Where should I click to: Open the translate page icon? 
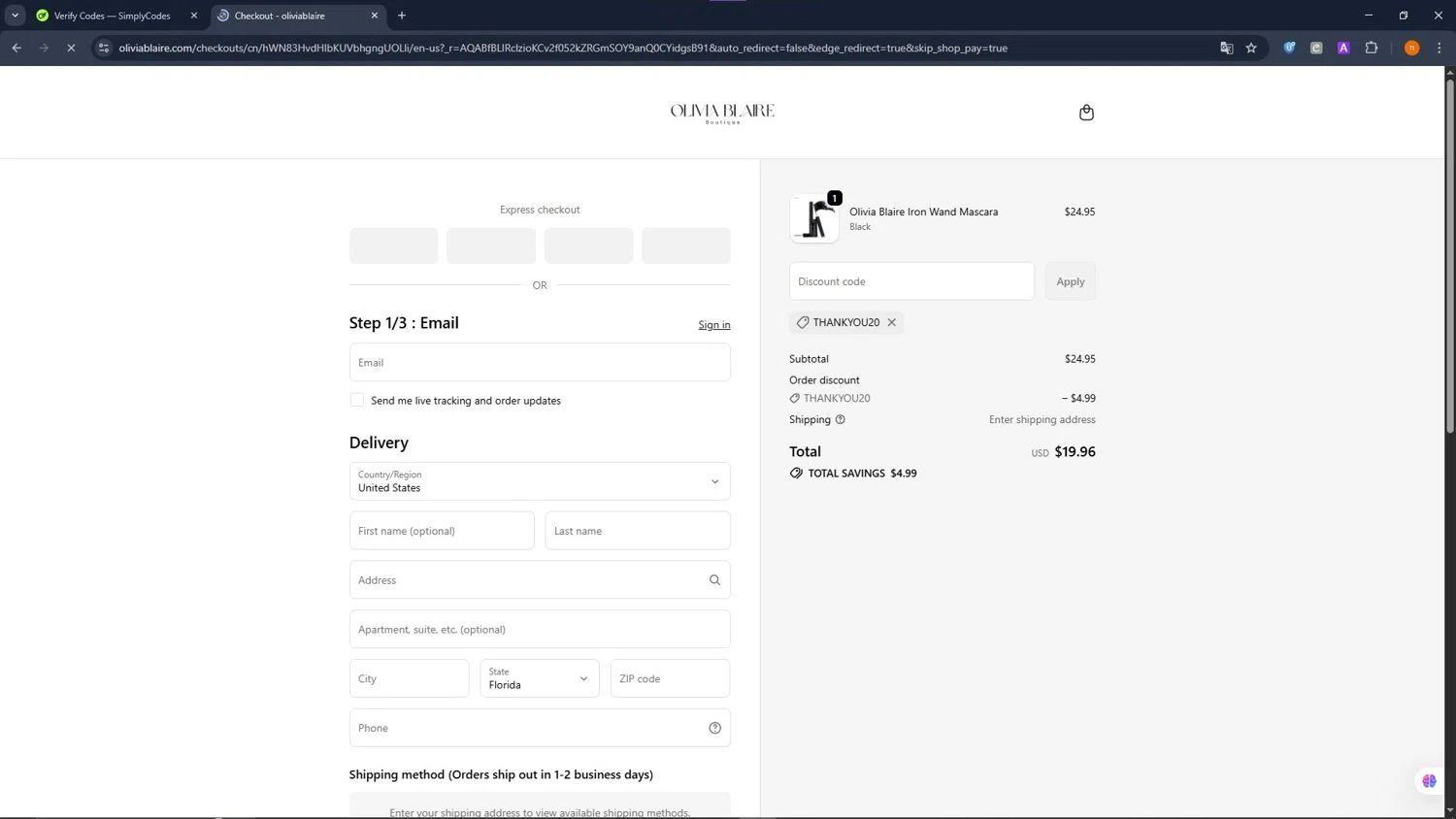(x=1227, y=48)
